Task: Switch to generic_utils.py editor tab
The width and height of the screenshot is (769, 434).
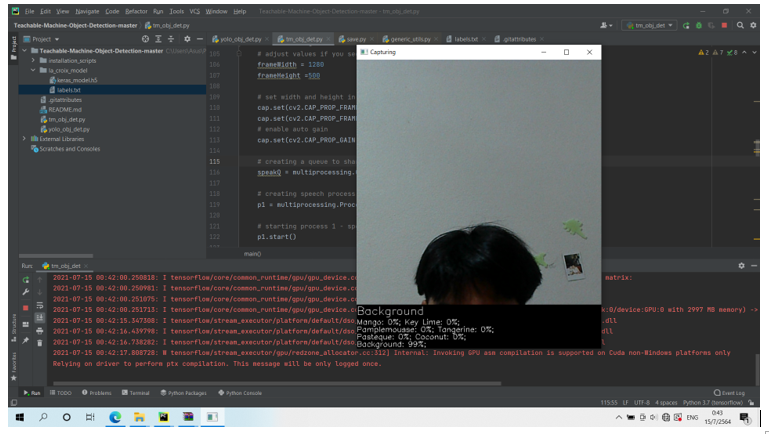Action: (x=410, y=39)
